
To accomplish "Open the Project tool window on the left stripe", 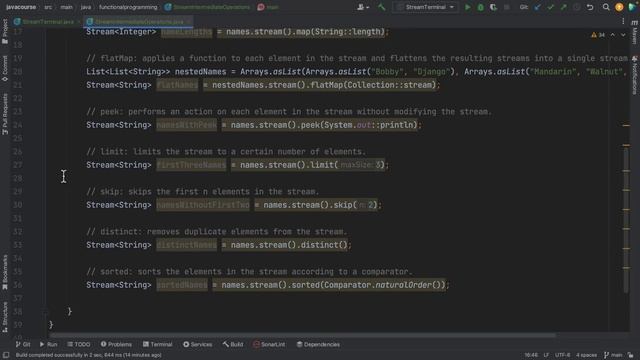I will click(x=5, y=32).
